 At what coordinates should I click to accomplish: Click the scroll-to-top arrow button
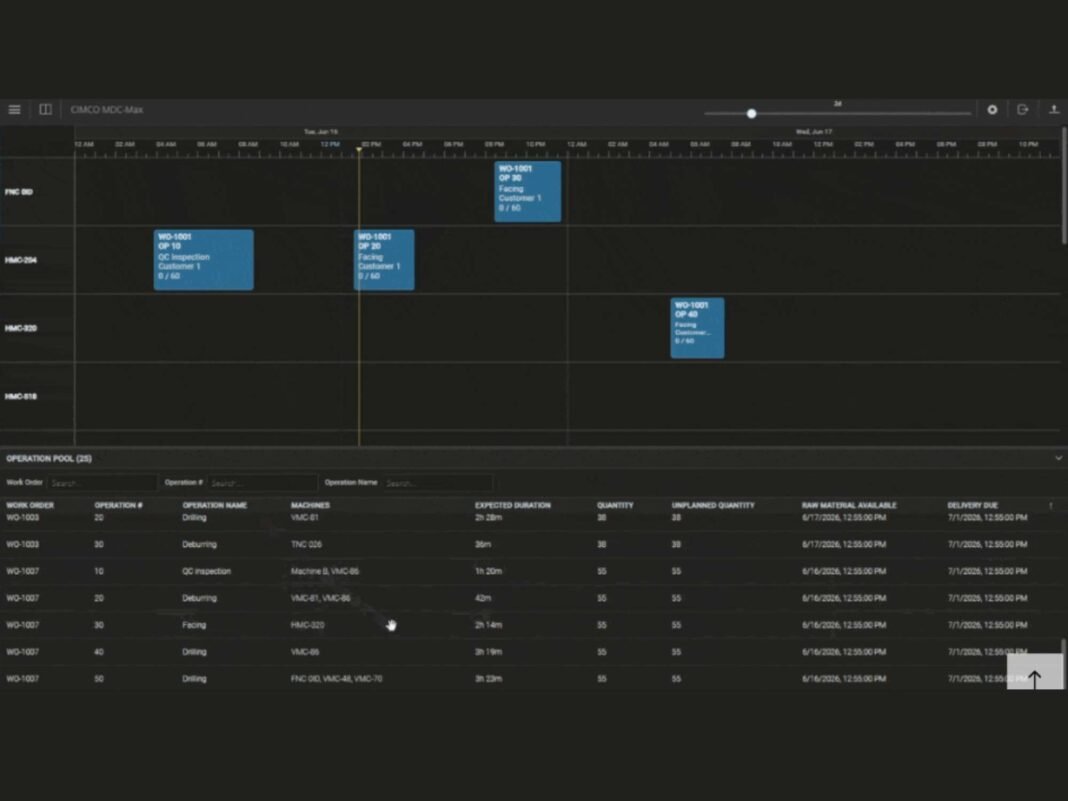(1035, 672)
